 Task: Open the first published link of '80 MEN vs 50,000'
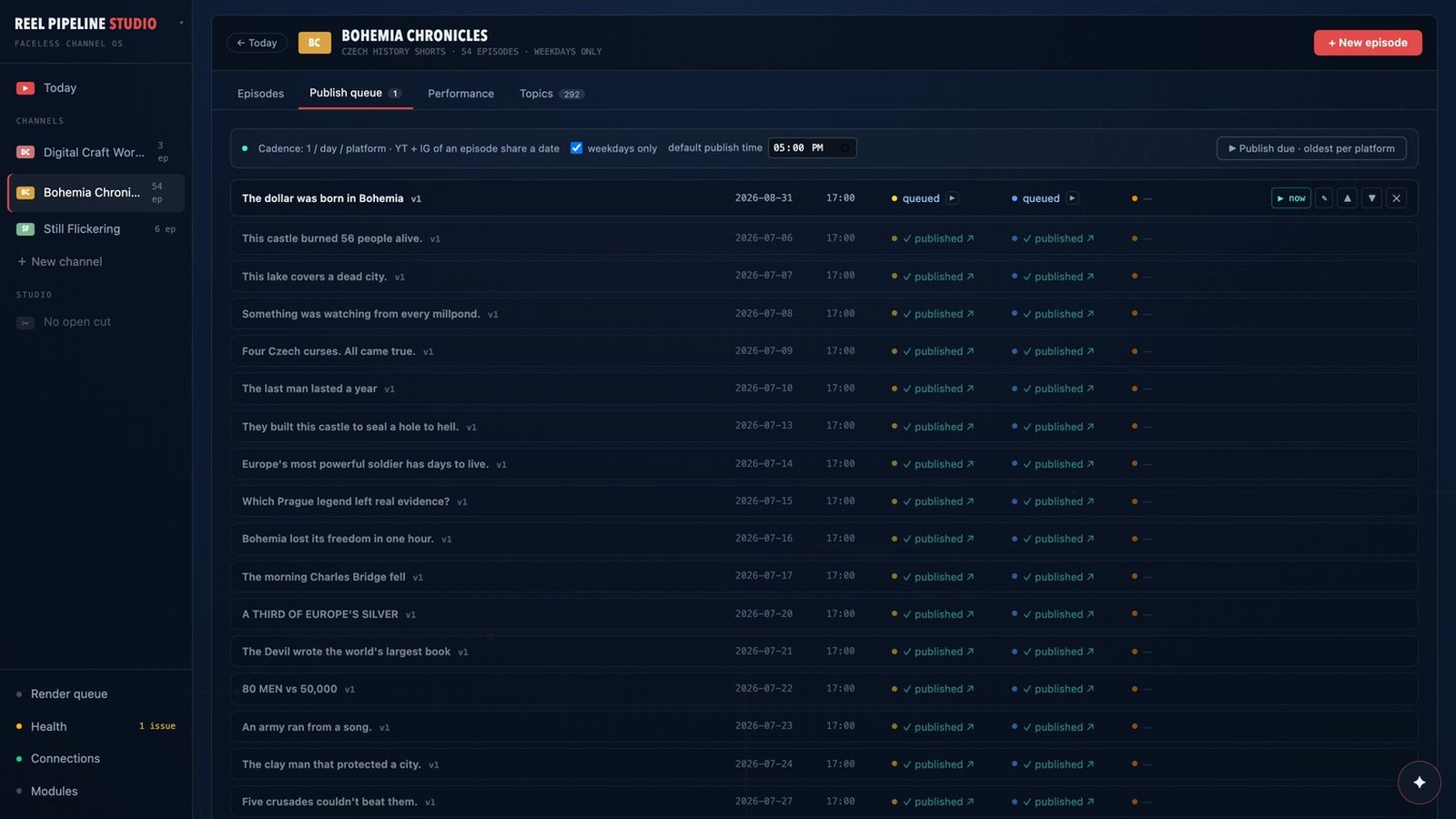(938, 689)
